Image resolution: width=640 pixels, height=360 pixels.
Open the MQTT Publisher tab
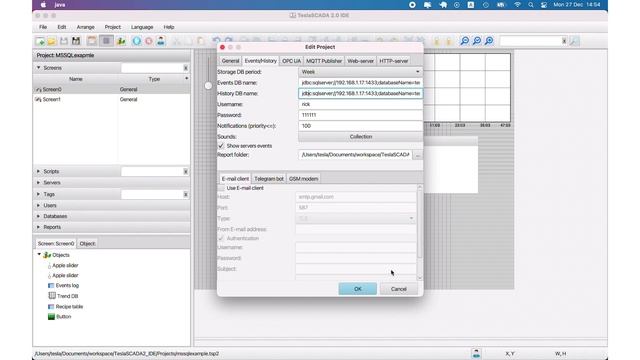pos(324,61)
